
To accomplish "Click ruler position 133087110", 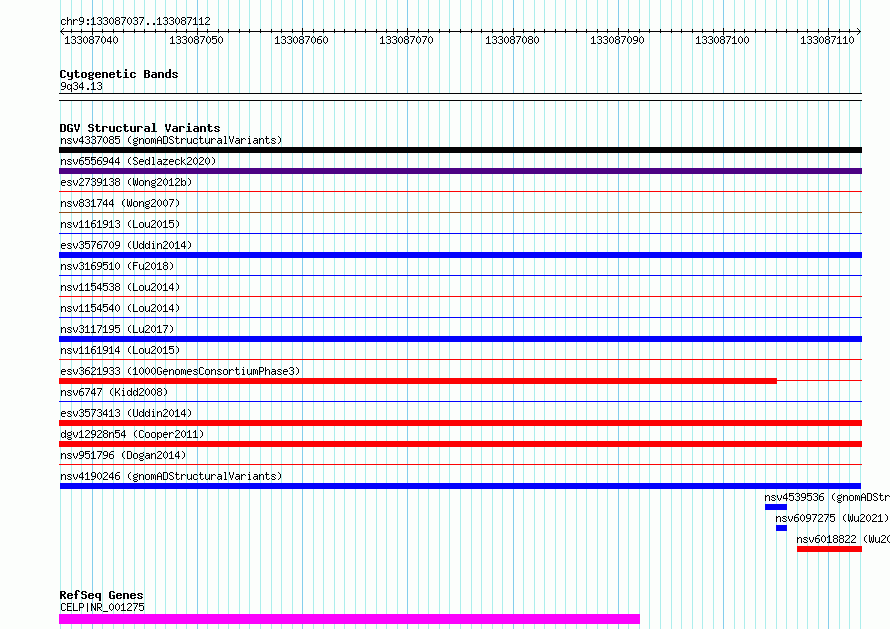I will click(x=827, y=40).
